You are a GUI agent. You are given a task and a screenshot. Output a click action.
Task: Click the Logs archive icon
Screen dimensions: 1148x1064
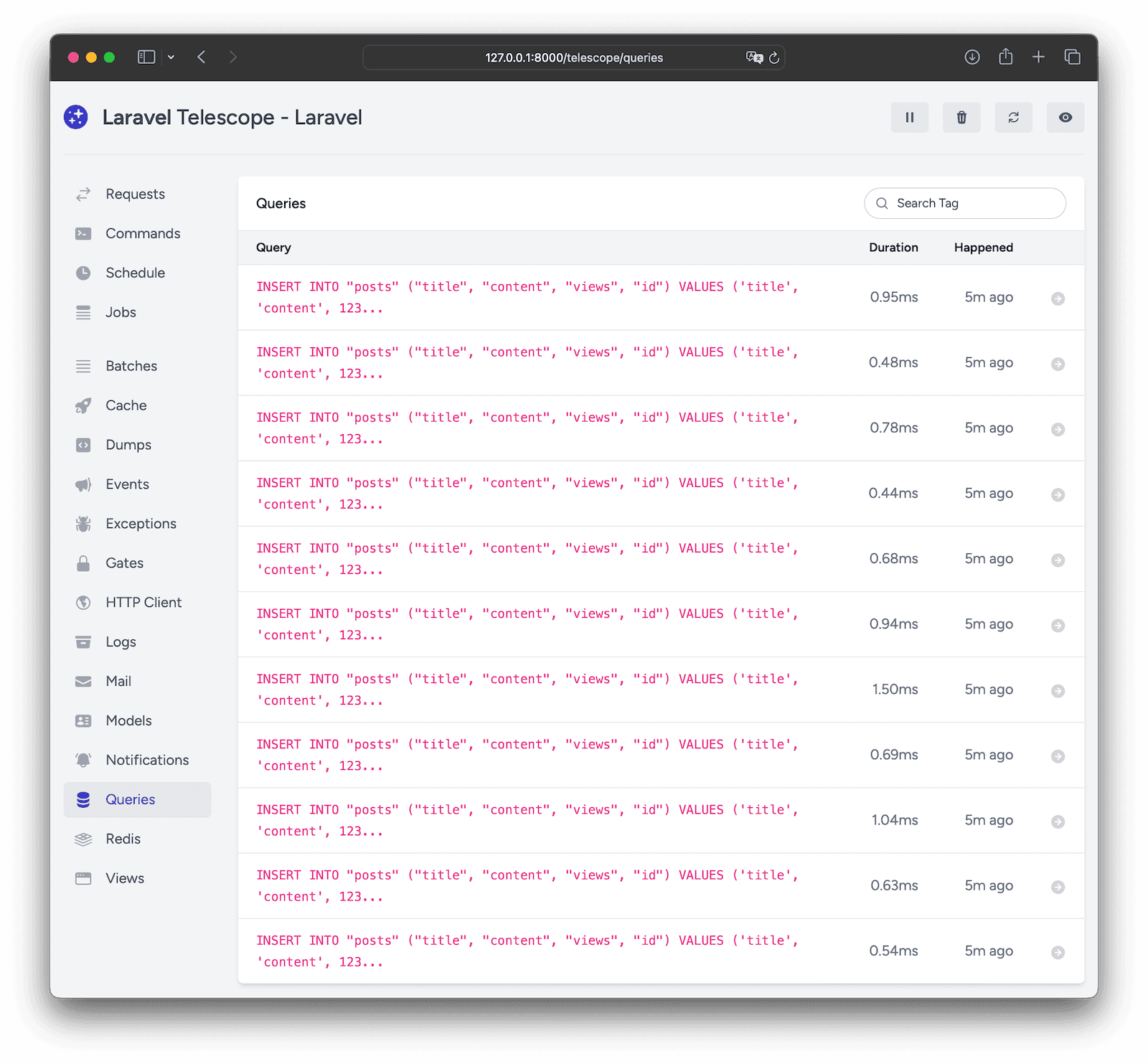pos(83,642)
